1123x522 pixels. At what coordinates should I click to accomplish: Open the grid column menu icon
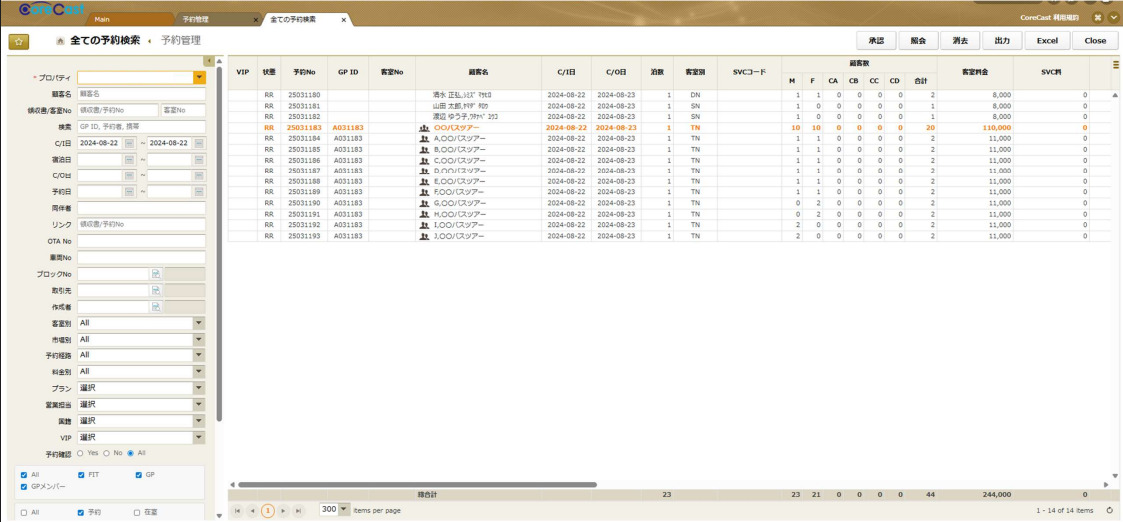(1116, 65)
